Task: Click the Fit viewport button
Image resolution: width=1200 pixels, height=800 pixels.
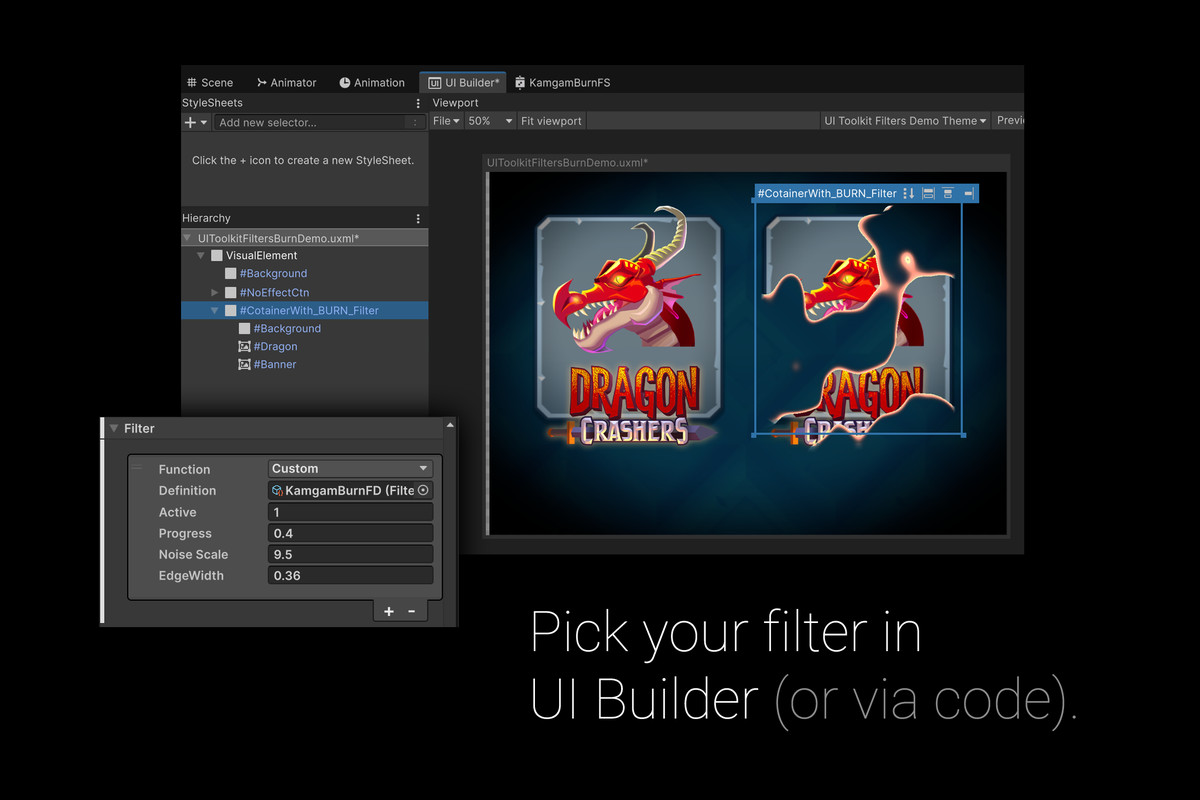Action: pos(550,120)
